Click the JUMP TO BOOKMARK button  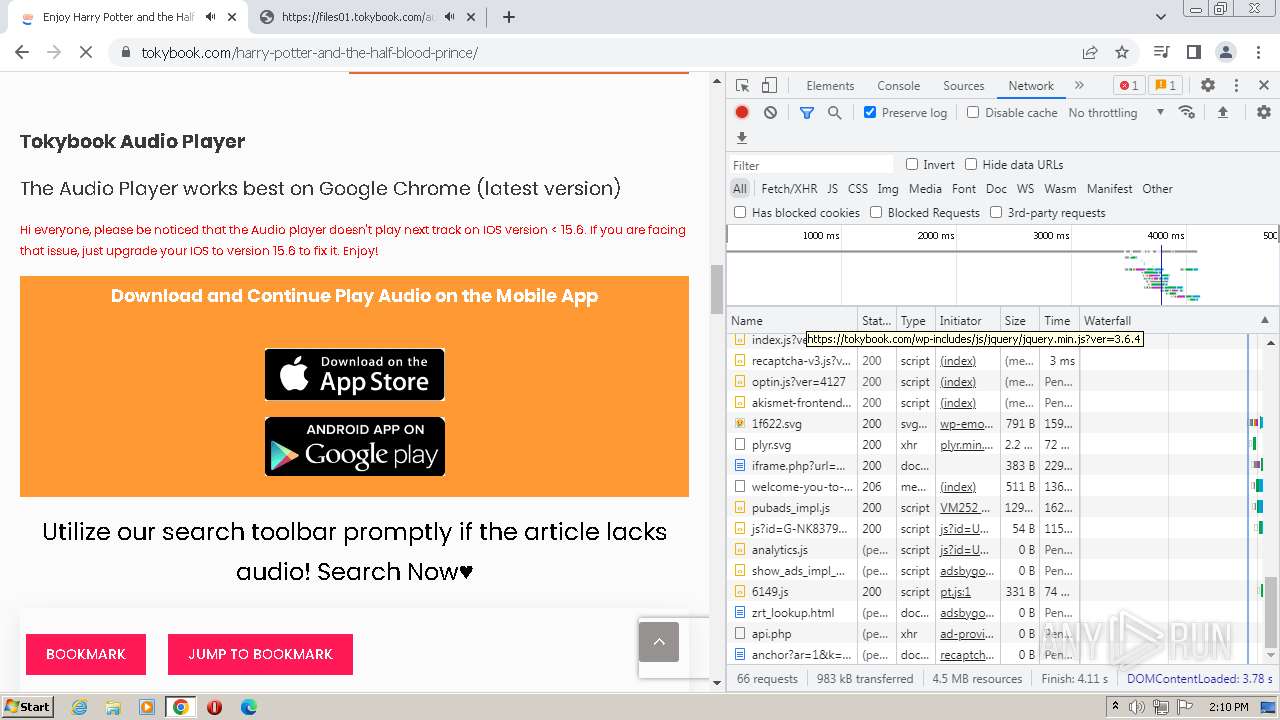(x=260, y=654)
